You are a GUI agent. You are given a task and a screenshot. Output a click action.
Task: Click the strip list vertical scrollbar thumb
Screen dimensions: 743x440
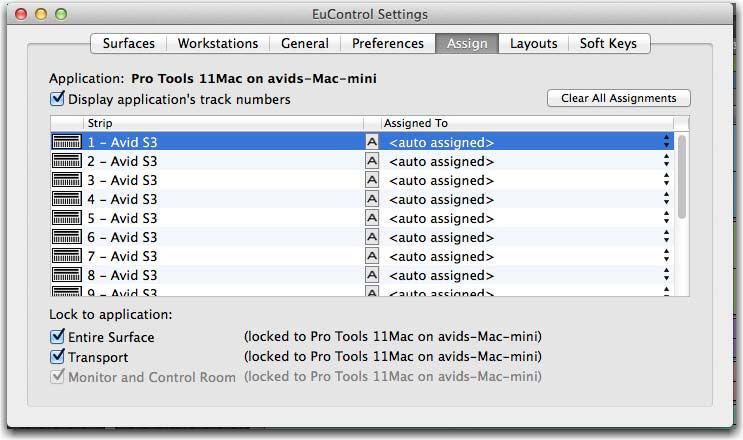pos(682,177)
